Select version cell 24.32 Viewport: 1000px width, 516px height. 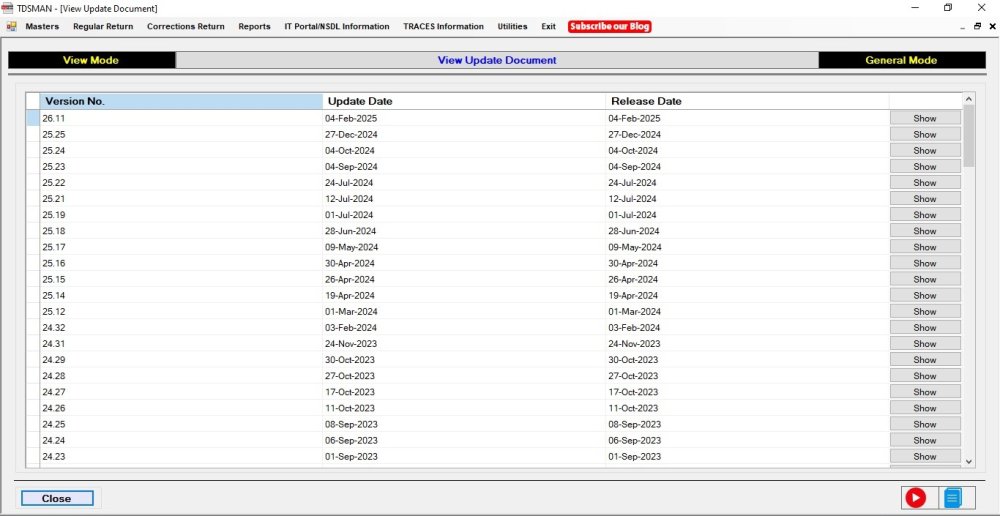(x=181, y=327)
